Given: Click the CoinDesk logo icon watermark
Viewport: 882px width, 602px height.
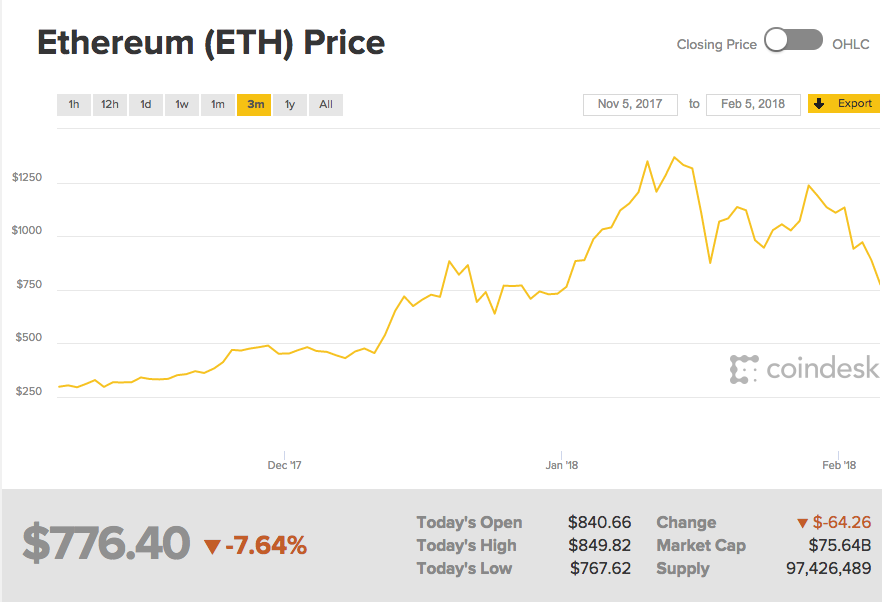Looking at the screenshot, I should [745, 369].
